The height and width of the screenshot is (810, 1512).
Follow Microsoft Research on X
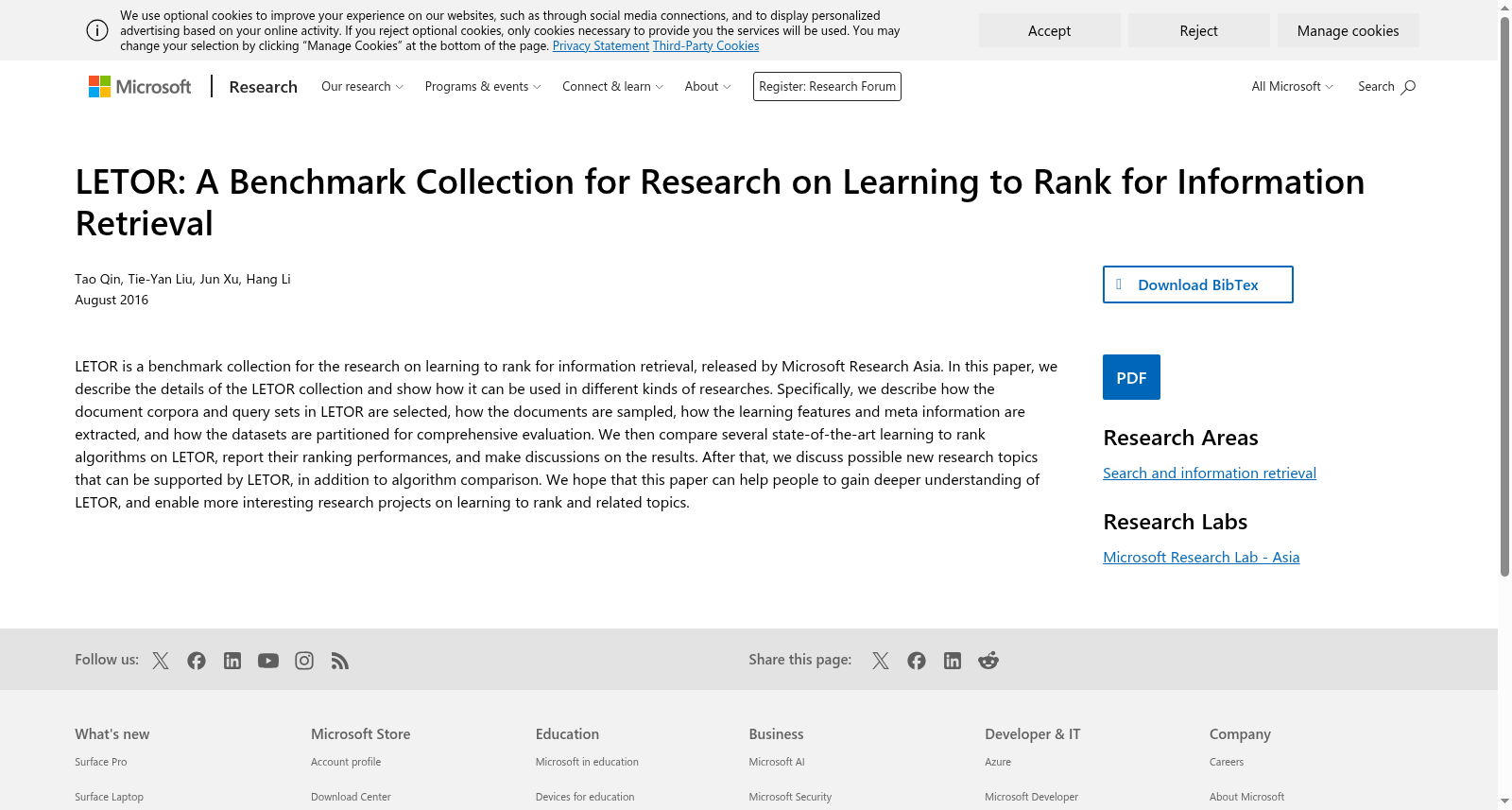pos(161,661)
